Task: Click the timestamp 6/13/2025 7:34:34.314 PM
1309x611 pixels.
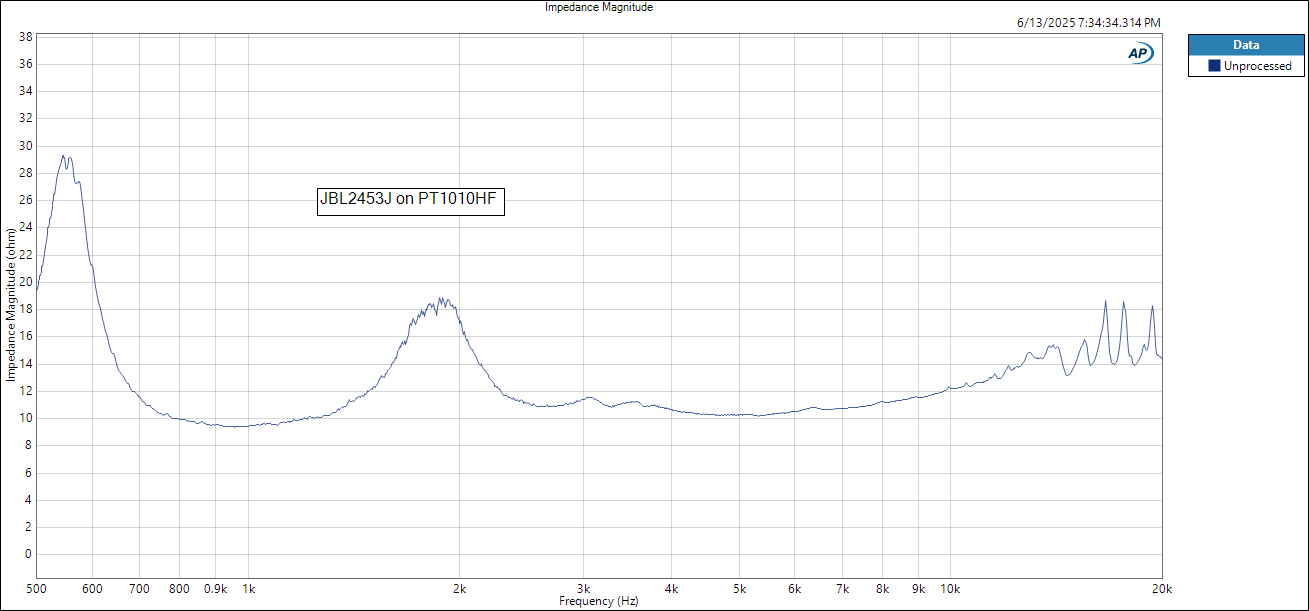Action: (x=1088, y=22)
